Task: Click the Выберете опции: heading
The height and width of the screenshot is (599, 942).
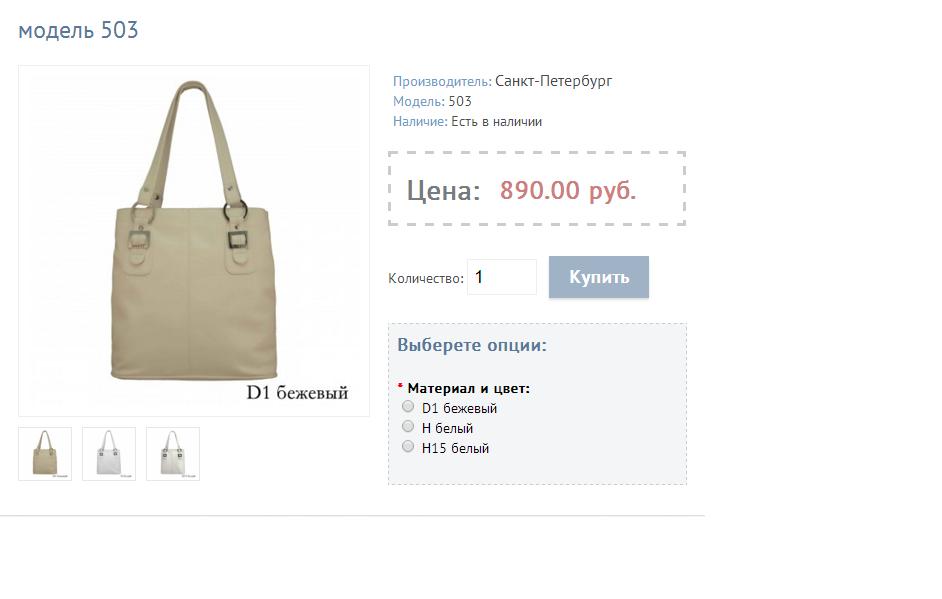Action: pyautogui.click(x=472, y=345)
